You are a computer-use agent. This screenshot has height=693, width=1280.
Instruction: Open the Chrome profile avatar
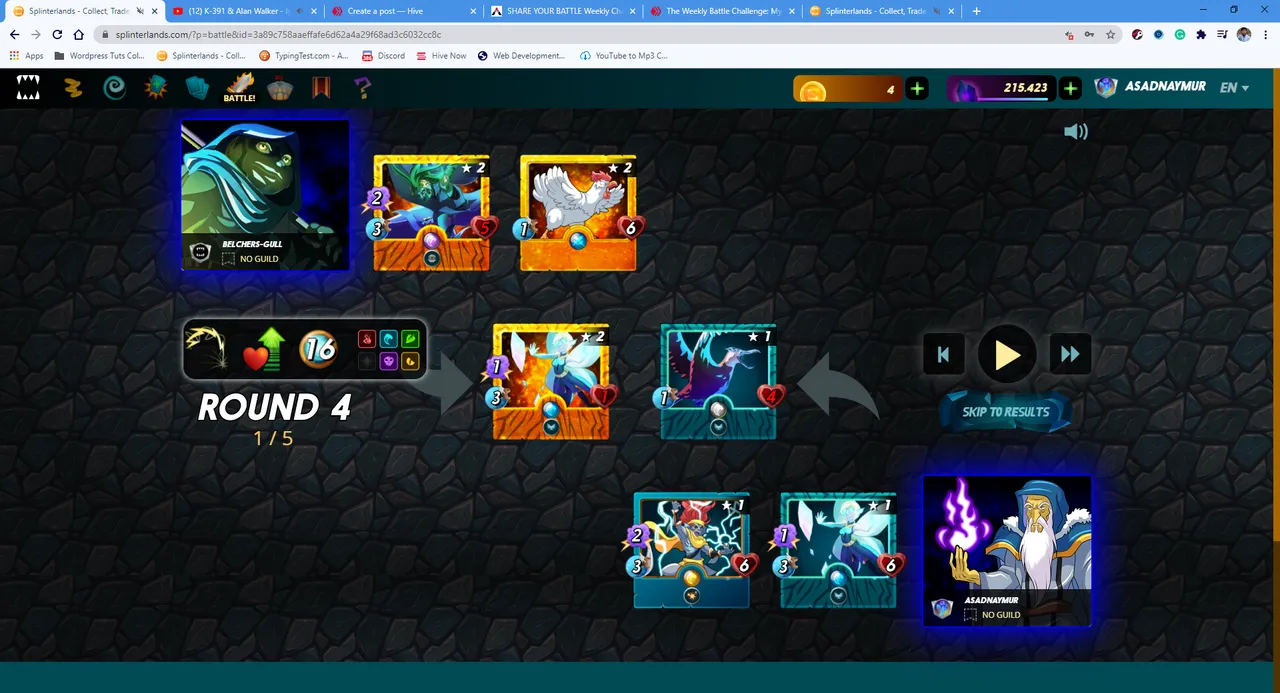pos(1244,34)
